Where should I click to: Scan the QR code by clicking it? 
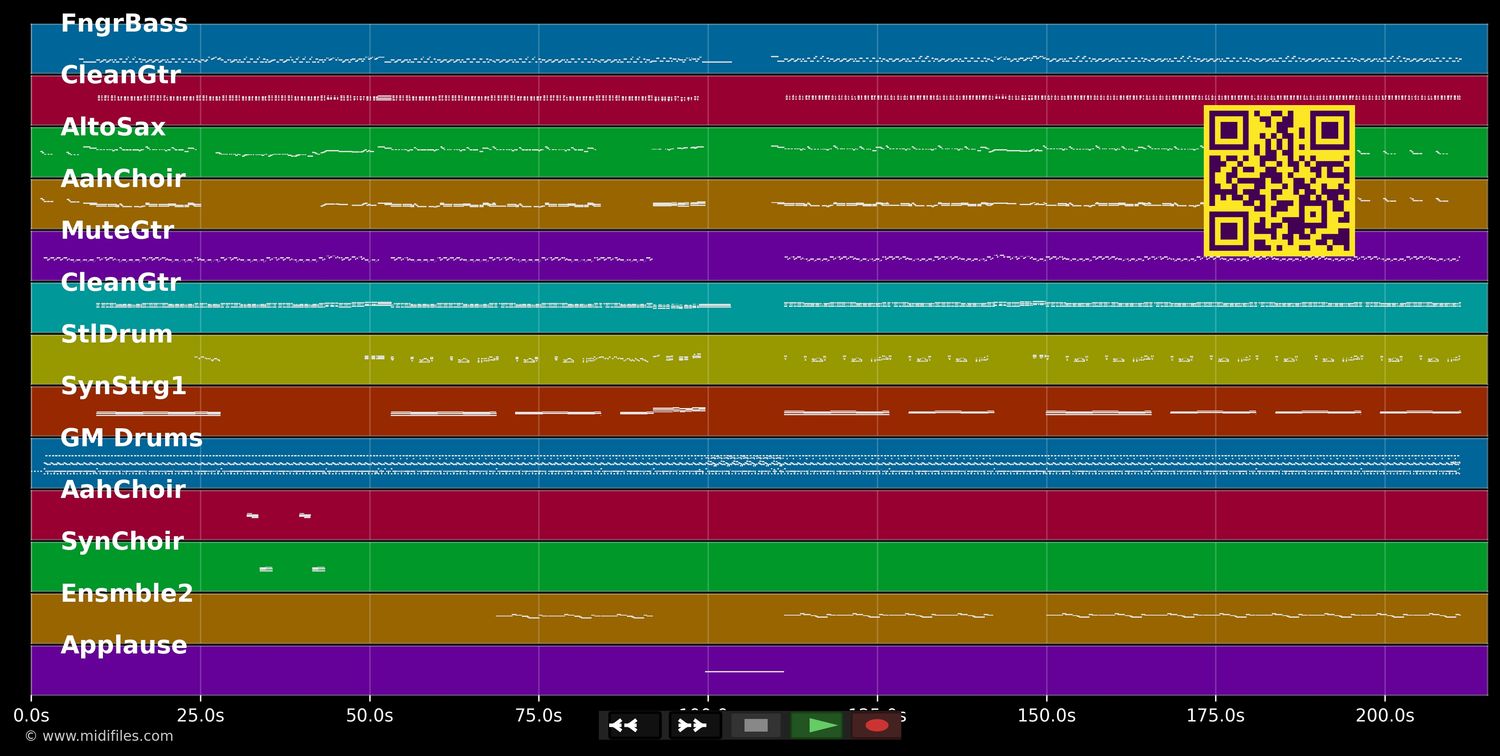pos(1280,180)
